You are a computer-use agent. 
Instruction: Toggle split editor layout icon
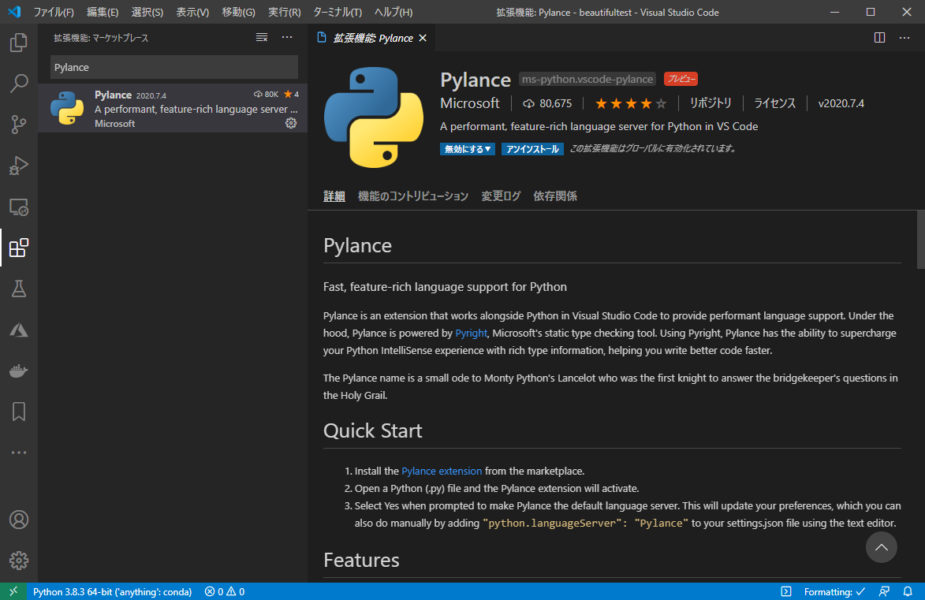(879, 38)
